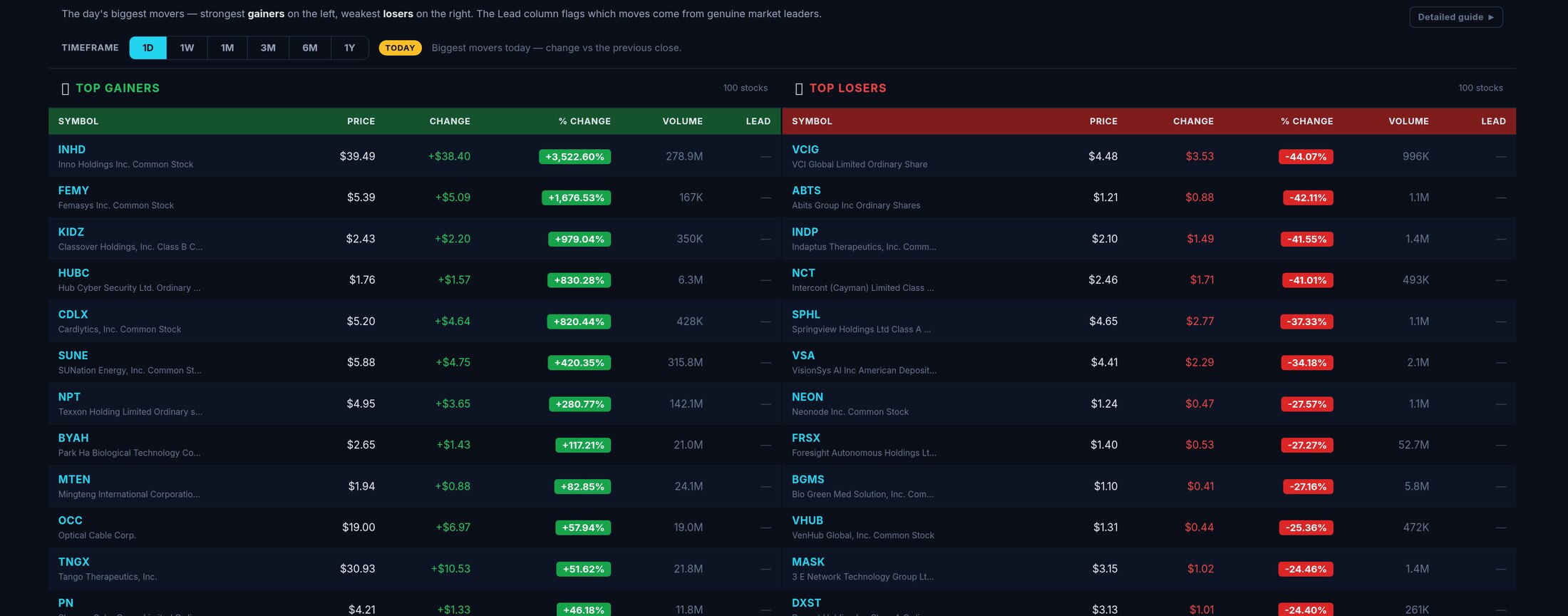Open SUNE stock symbol link
This screenshot has width=1568, height=616.
pos(73,356)
